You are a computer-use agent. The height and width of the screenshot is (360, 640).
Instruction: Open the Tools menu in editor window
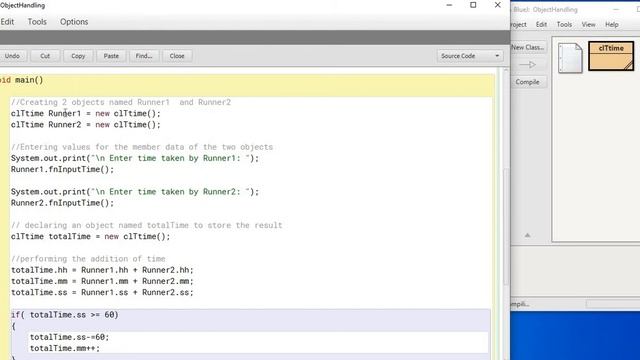click(x=37, y=22)
